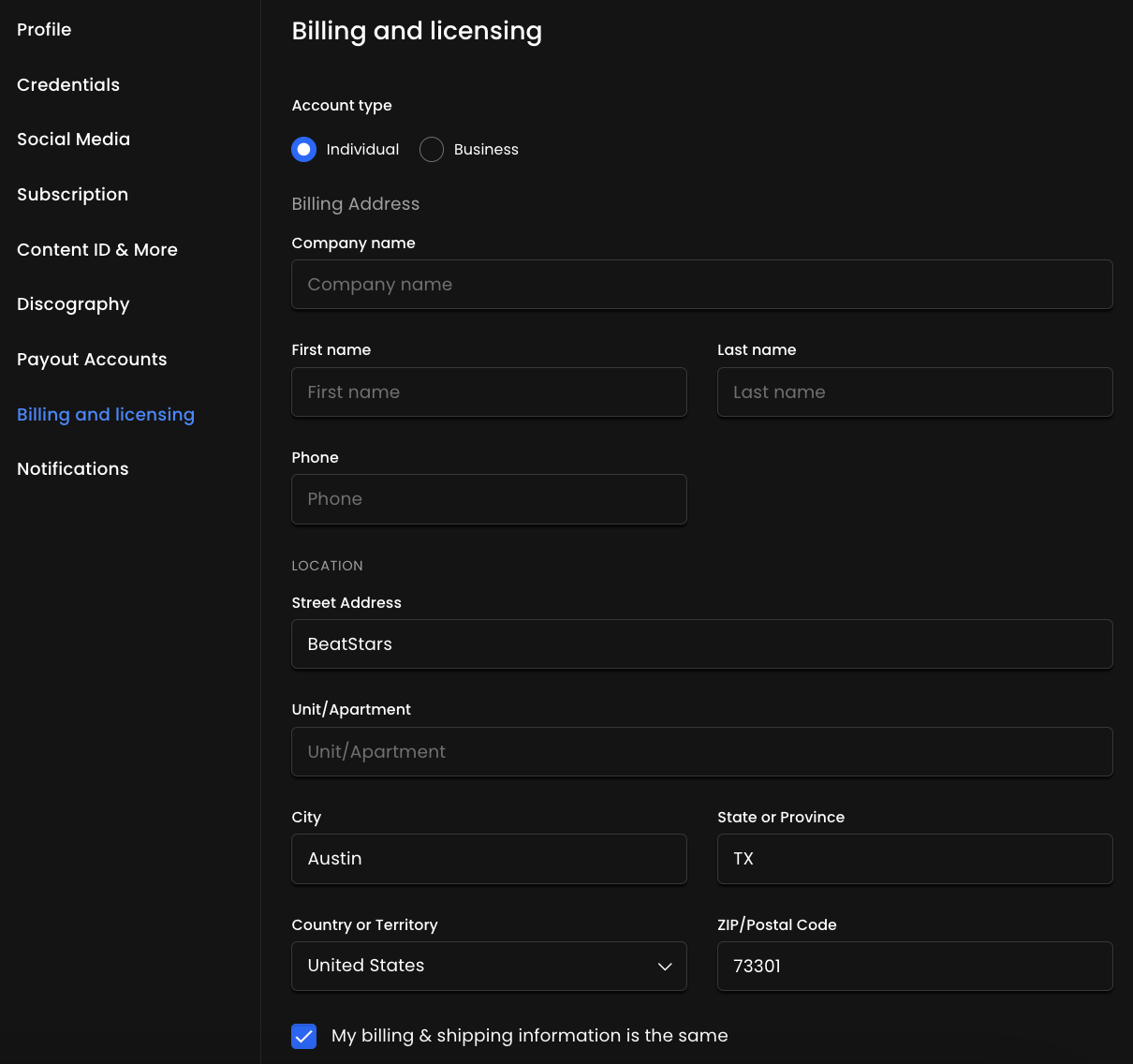1133x1064 pixels.
Task: Open Discography in the sidebar
Action: [x=73, y=304]
